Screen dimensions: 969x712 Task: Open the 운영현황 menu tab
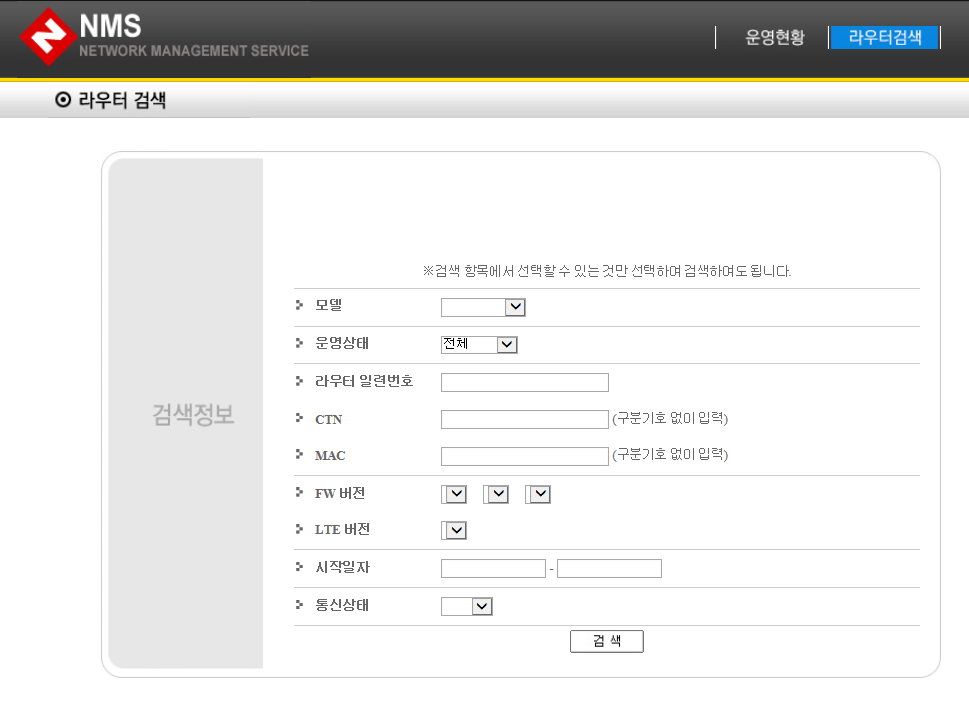click(774, 37)
